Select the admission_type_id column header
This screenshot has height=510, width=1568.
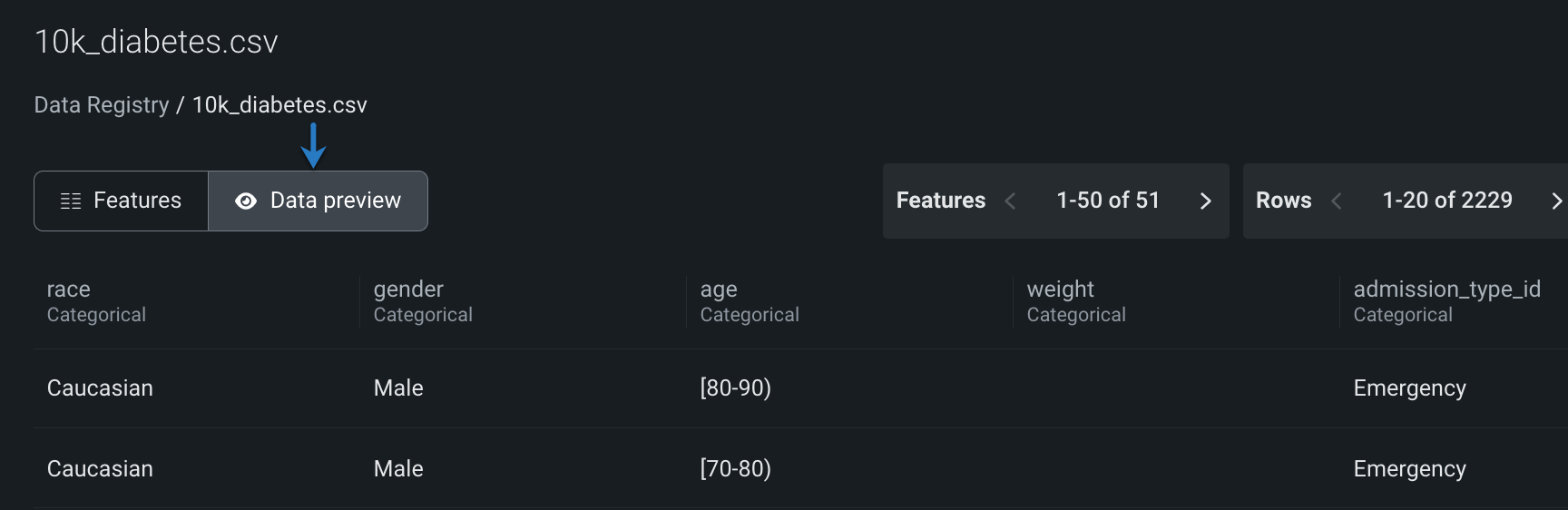tap(1446, 289)
